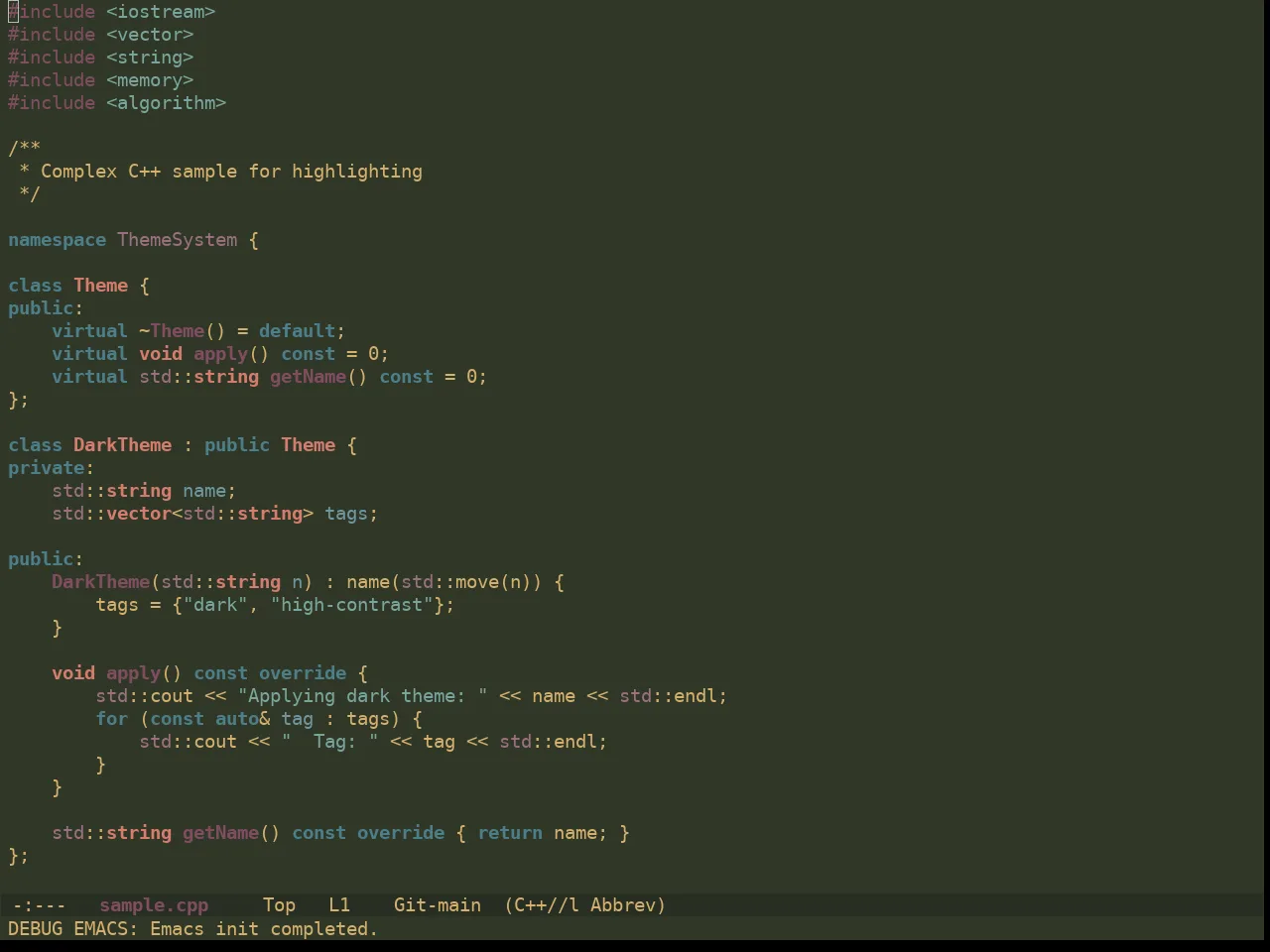Click on <algorithm> in the include line
This screenshot has width=1270, height=952.
tap(167, 103)
